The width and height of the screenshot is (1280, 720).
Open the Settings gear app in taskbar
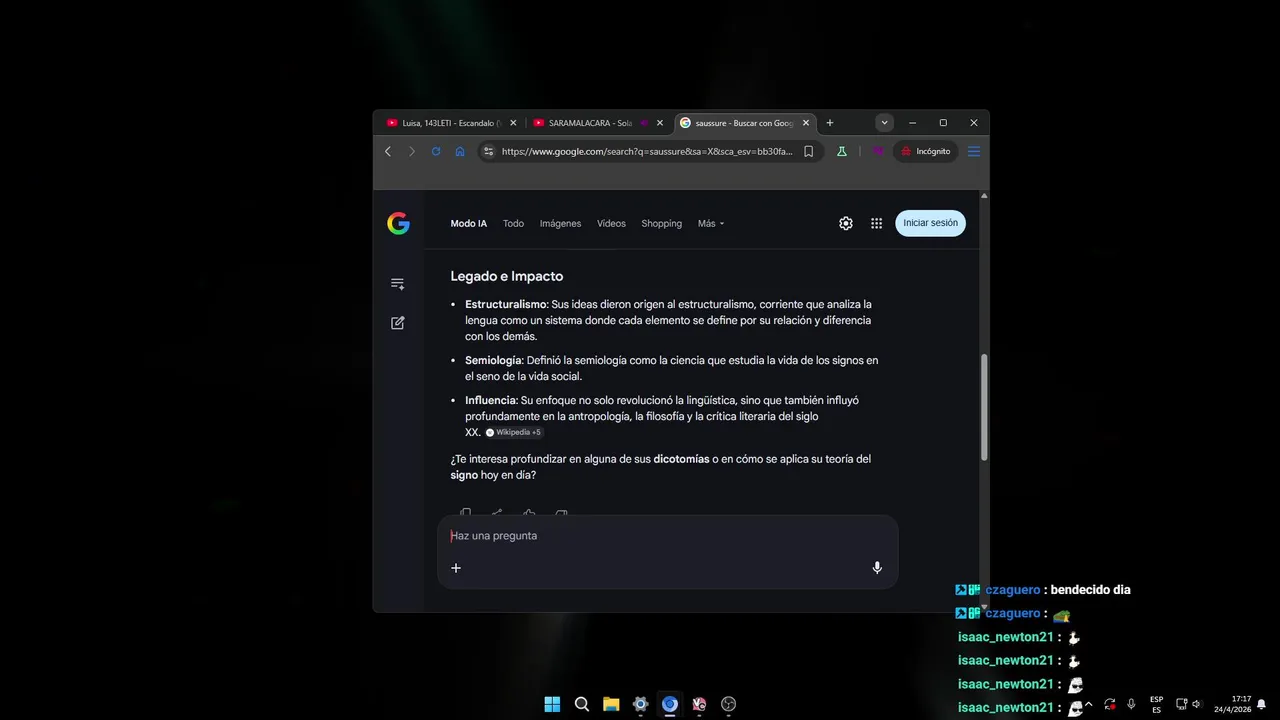pyautogui.click(x=641, y=704)
